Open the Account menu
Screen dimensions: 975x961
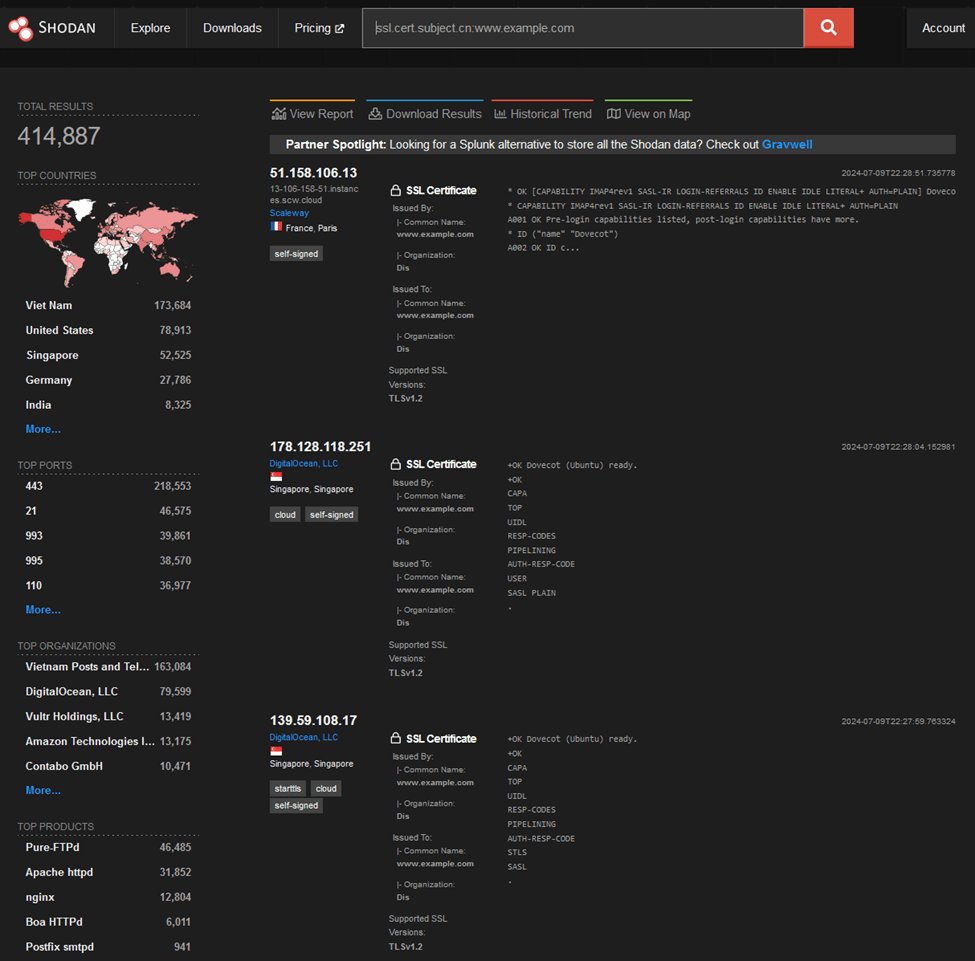pos(943,28)
